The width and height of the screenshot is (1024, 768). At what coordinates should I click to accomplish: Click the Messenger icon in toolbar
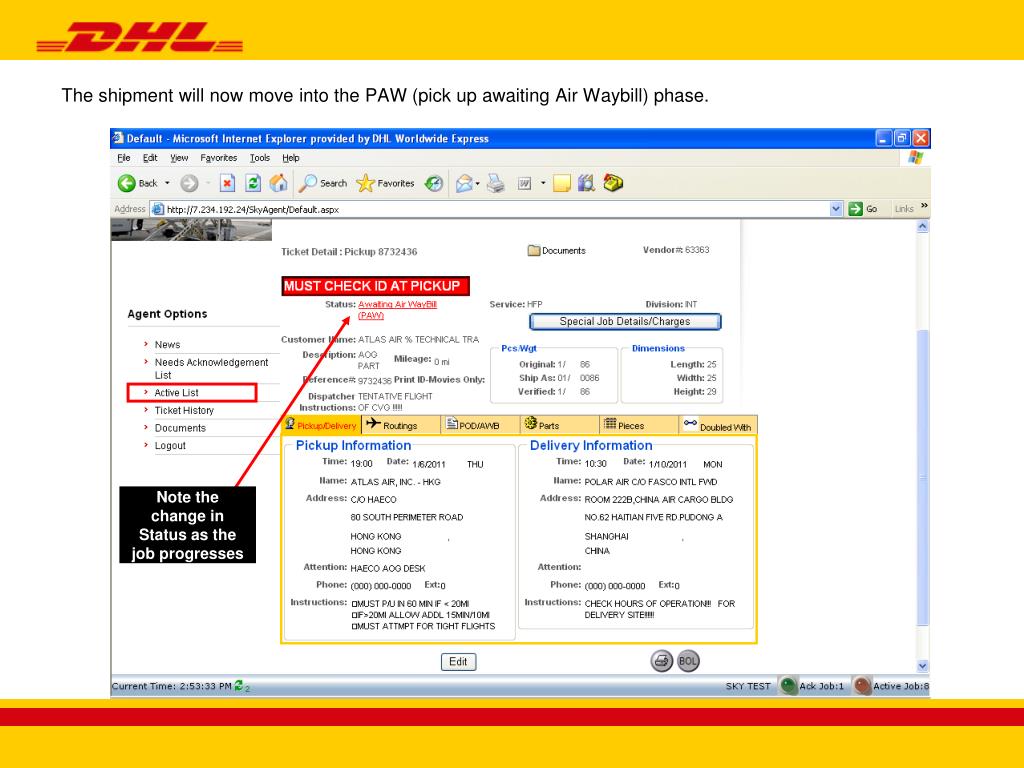(x=613, y=183)
